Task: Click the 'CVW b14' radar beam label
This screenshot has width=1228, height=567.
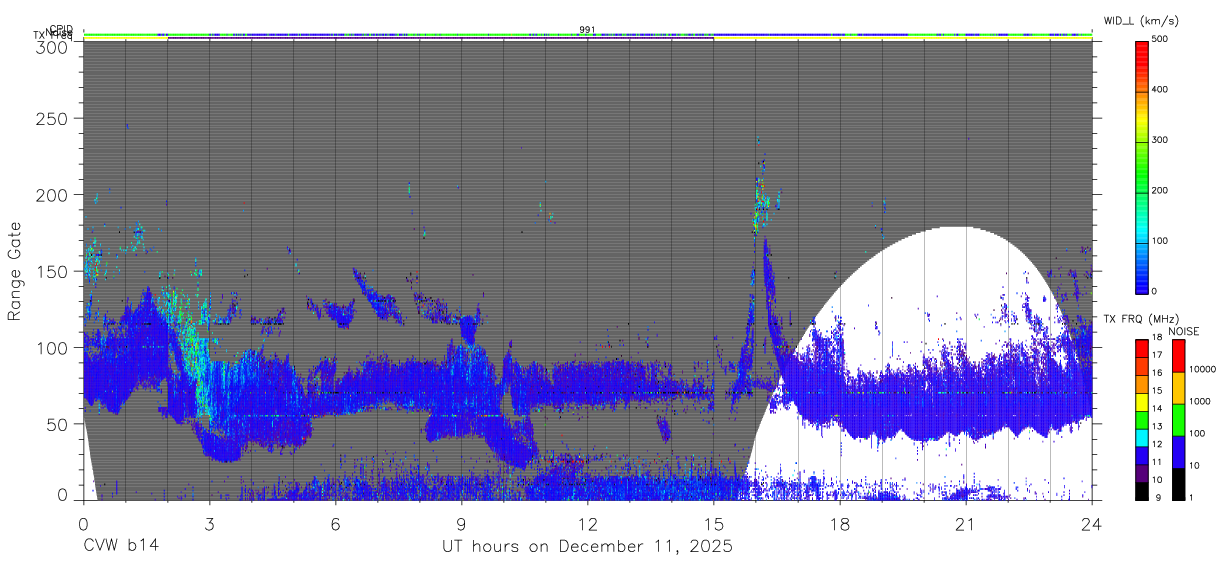Action: tap(120, 547)
